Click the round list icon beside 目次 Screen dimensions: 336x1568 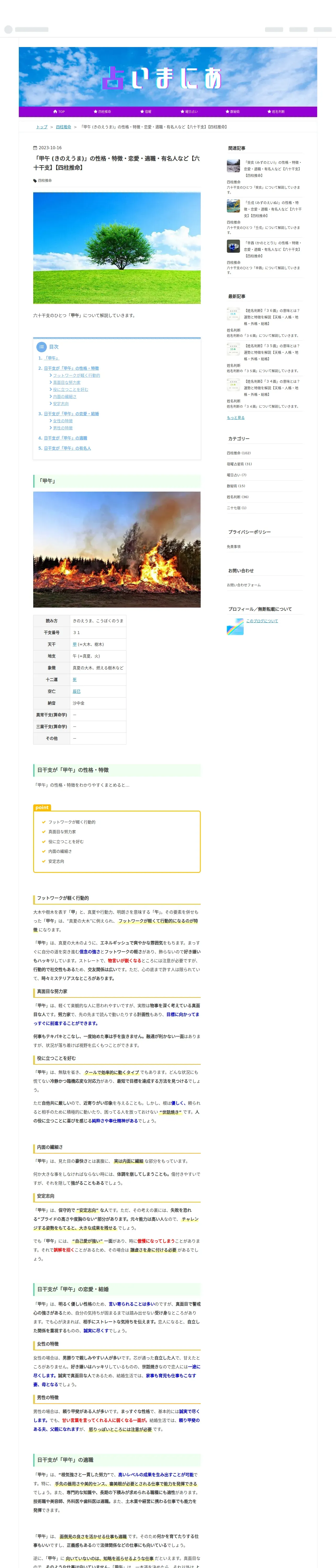[x=41, y=347]
